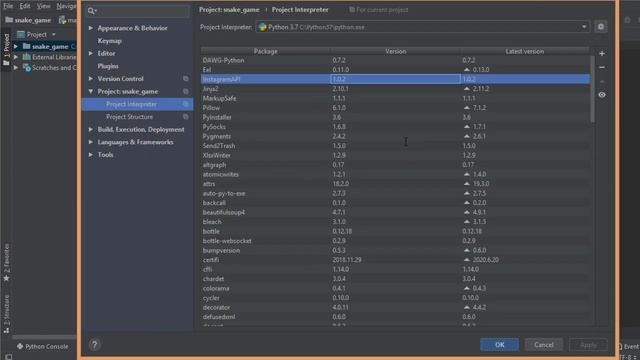Screen dimensions: 640x360
Task: Click the upgrade arrow next to Pillow 7.1.2
Action: click(467, 108)
